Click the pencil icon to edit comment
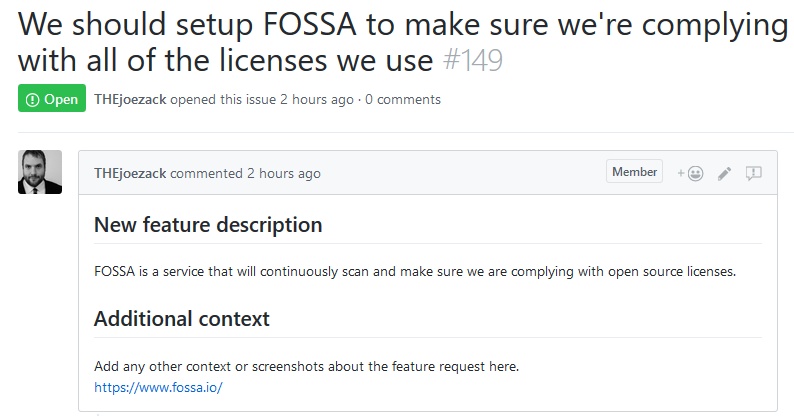This screenshot has width=794, height=416. pyautogui.click(x=725, y=173)
